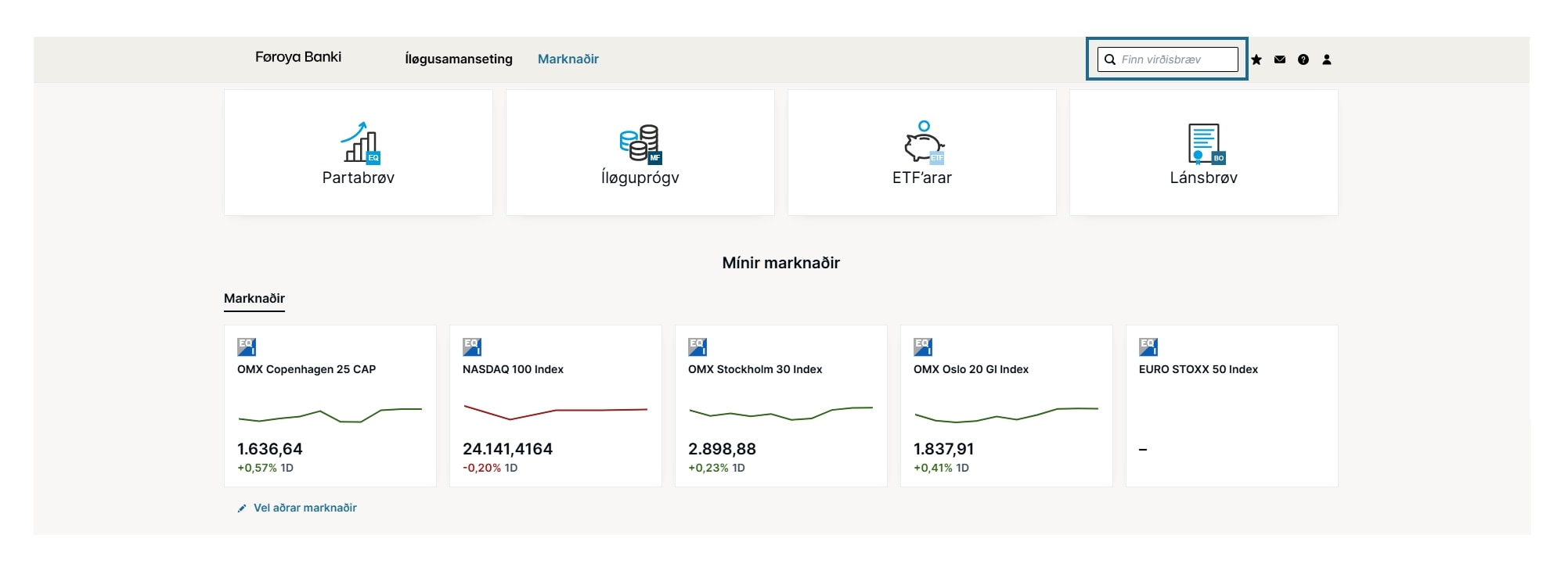Open the OMX Copenhagen 25 CAP card
This screenshot has width=1568, height=571.
pyautogui.click(x=330, y=406)
